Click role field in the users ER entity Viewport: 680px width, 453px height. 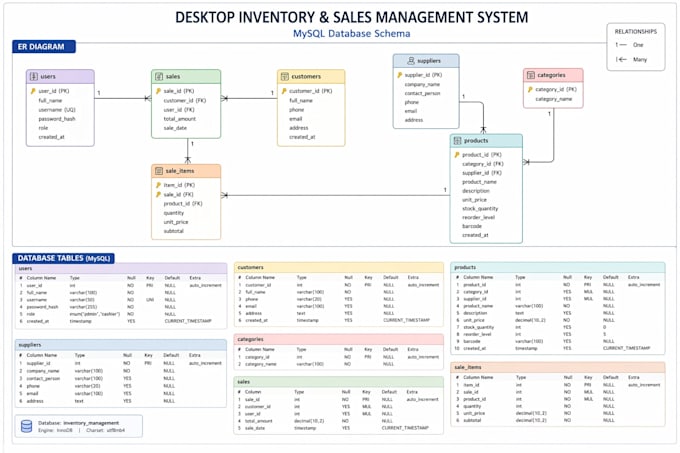43,128
